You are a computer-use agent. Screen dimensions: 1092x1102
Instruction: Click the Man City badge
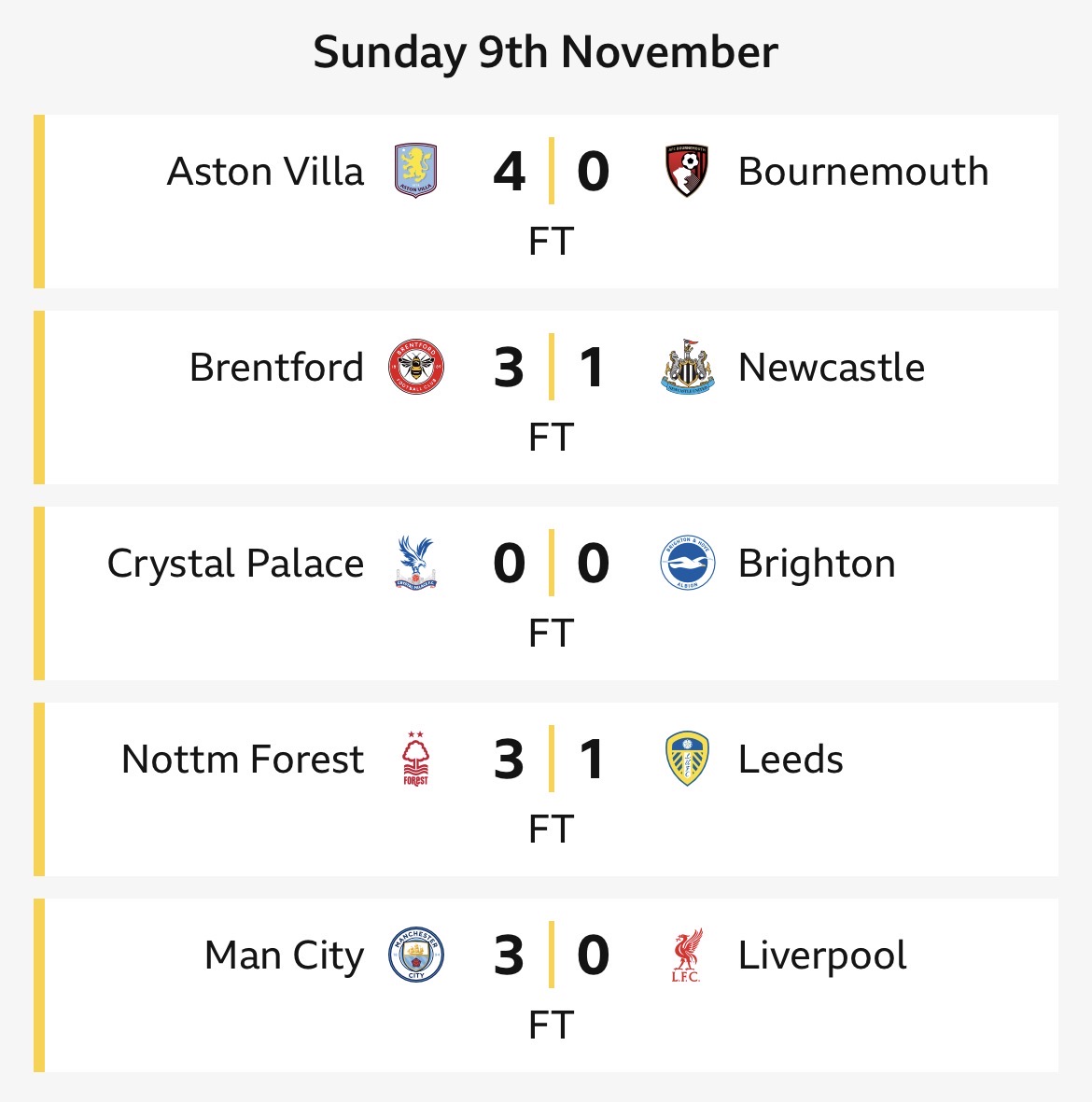tap(416, 956)
